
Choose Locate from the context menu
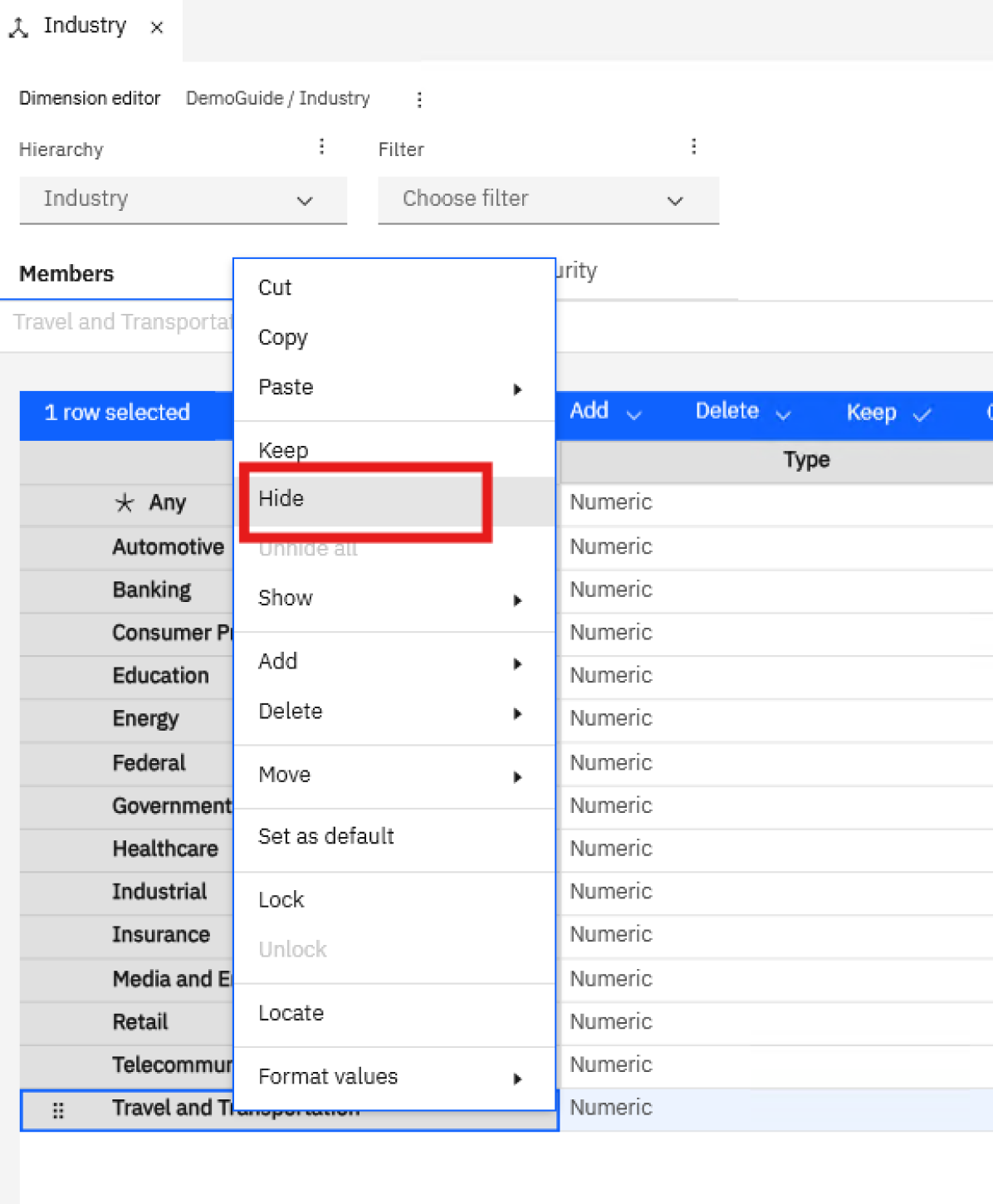click(394, 1014)
